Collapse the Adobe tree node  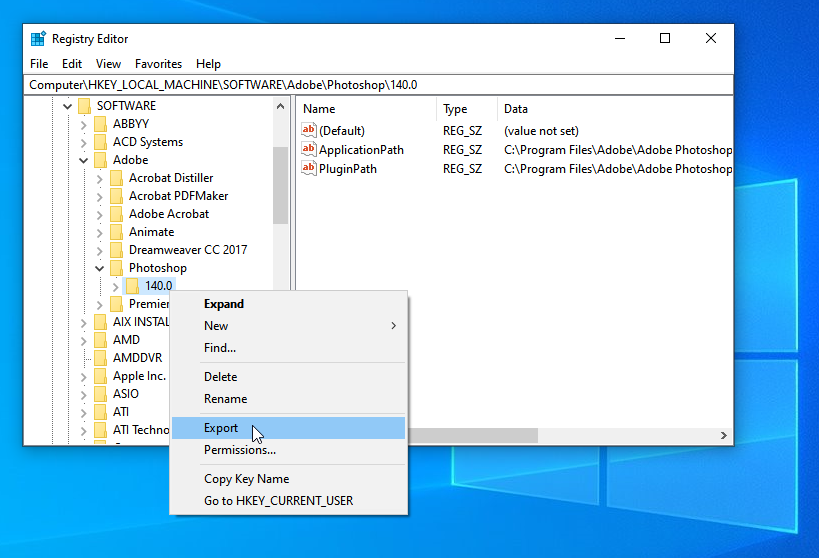pos(83,160)
